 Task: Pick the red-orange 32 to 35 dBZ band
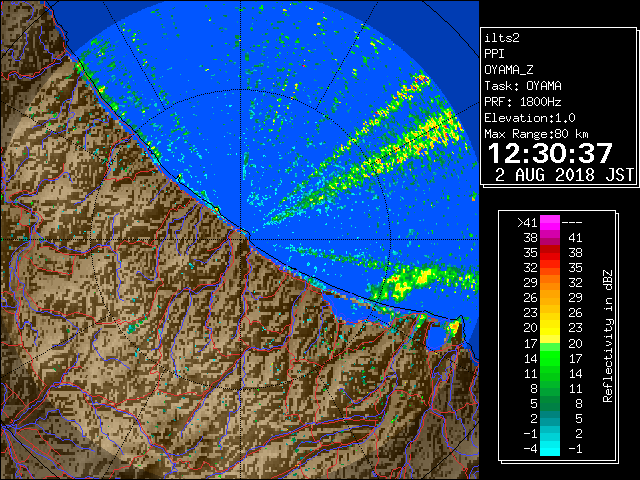[550, 268]
